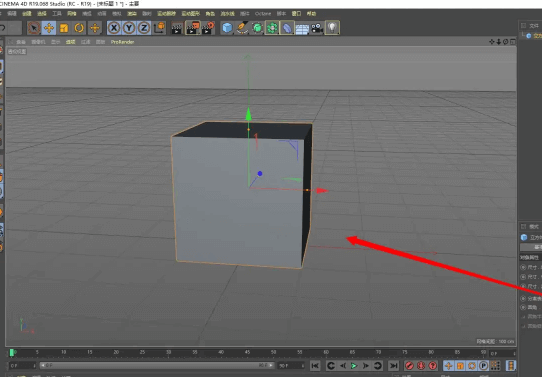The image size is (542, 377).
Task: Render the active view clapperboard
Action: [x=177, y=28]
